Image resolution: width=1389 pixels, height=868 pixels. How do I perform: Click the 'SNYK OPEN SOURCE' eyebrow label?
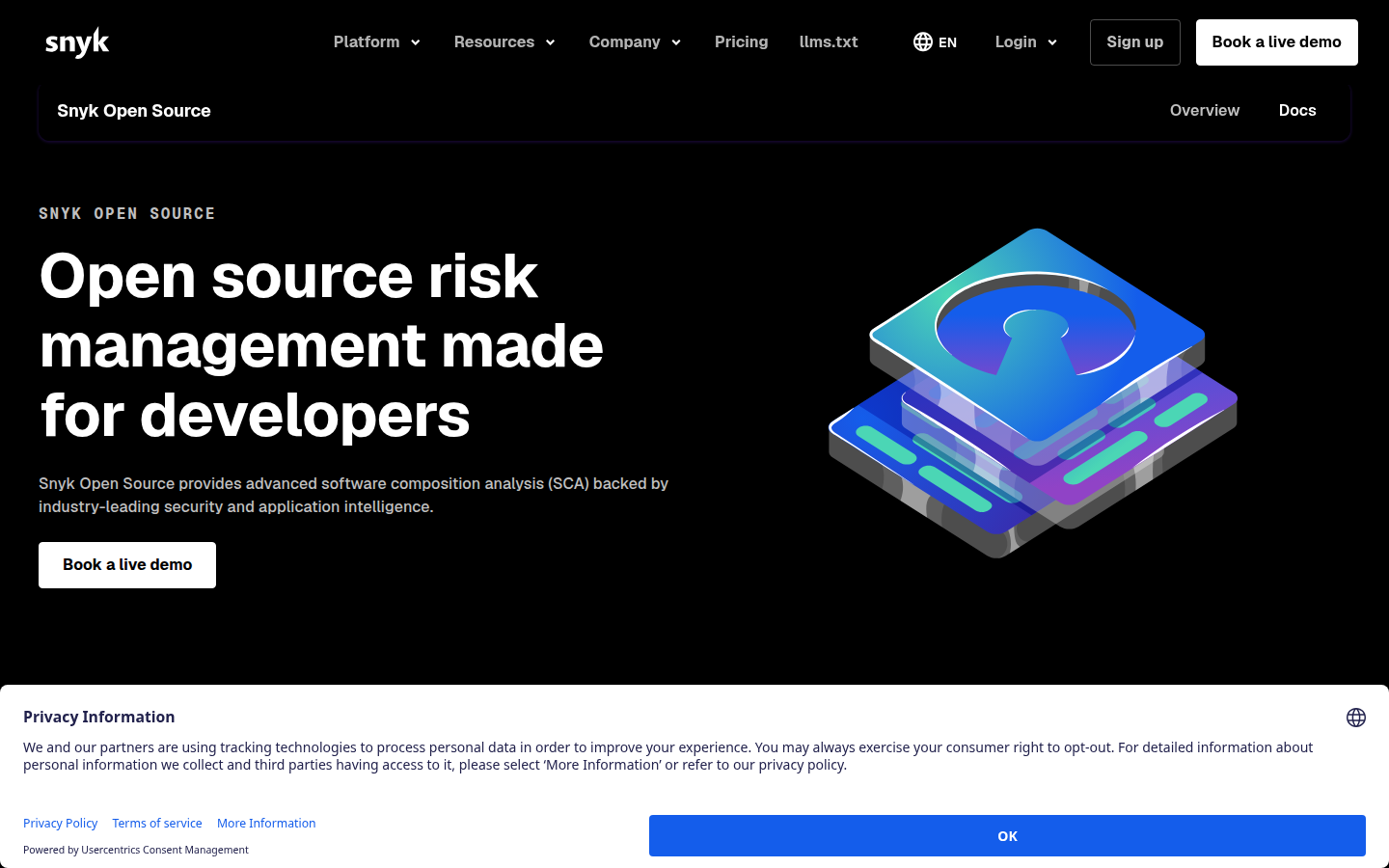[x=127, y=214]
